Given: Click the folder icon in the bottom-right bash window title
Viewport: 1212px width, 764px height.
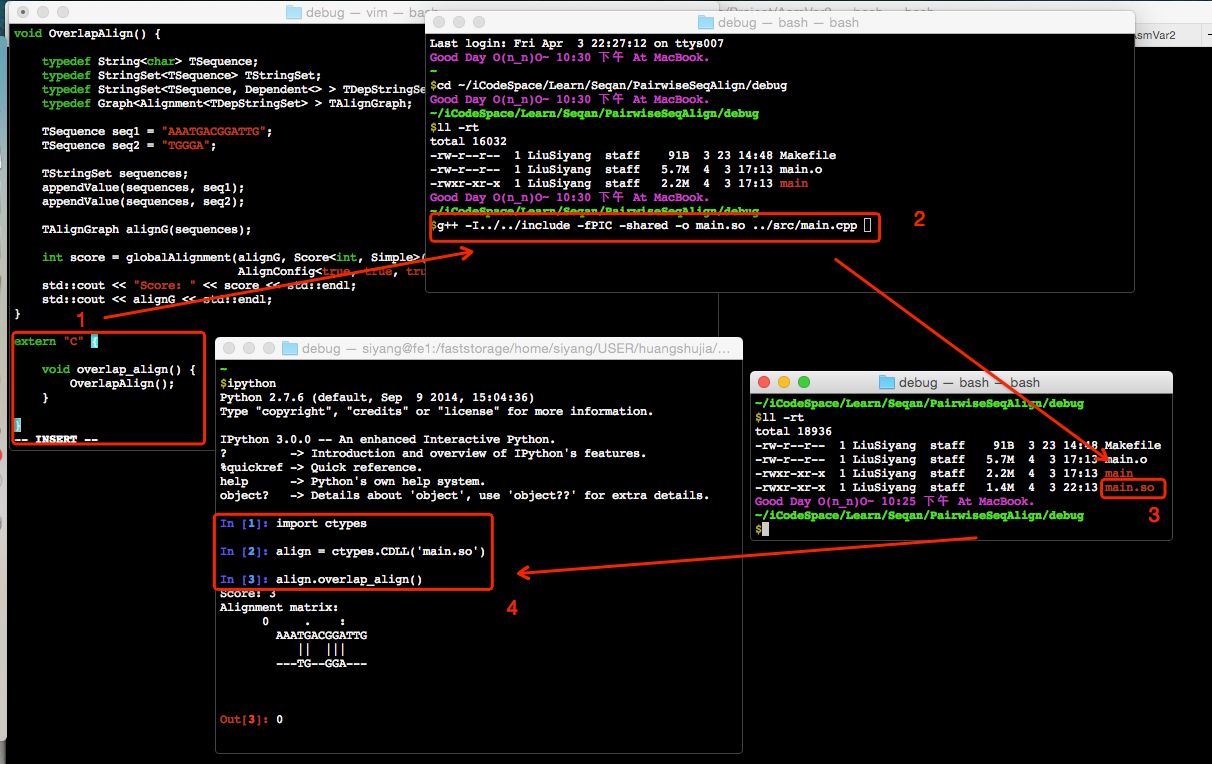Looking at the screenshot, I should (x=886, y=382).
